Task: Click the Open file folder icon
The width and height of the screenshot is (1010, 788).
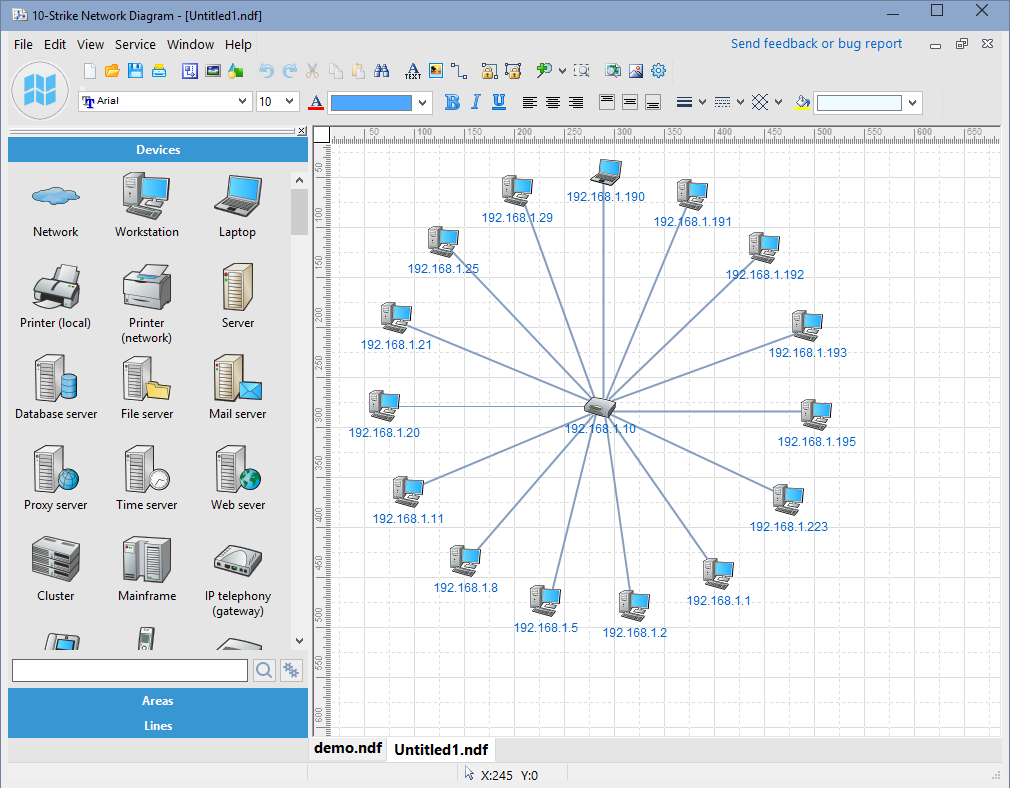Action: point(112,71)
